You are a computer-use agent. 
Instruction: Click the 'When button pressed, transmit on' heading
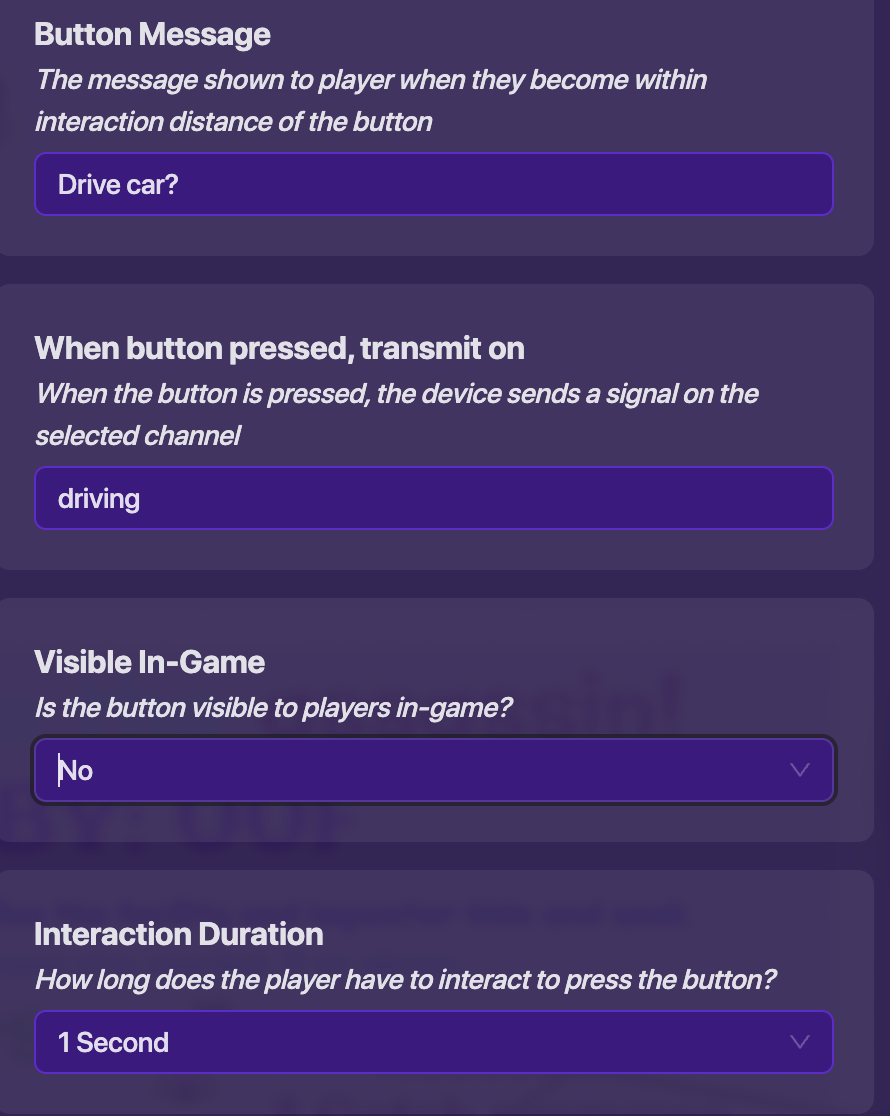click(279, 348)
